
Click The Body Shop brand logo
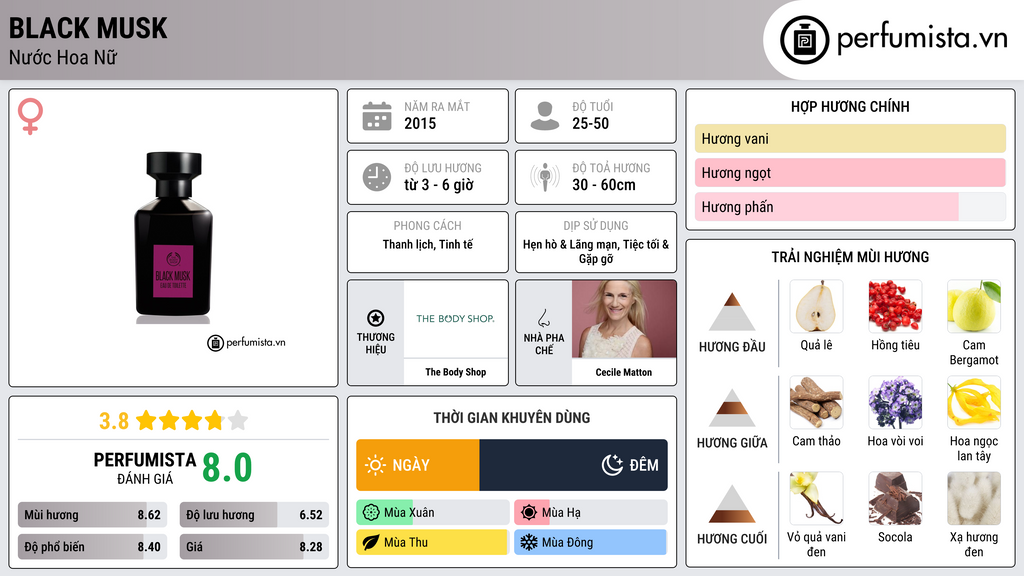[x=455, y=319]
